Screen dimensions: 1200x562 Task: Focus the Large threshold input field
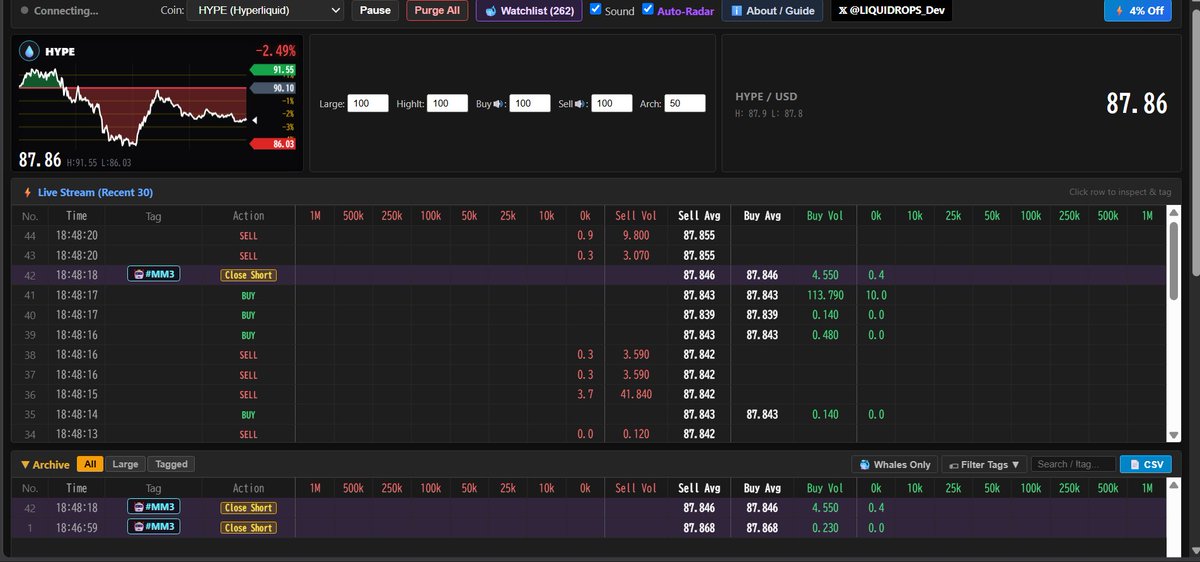368,104
